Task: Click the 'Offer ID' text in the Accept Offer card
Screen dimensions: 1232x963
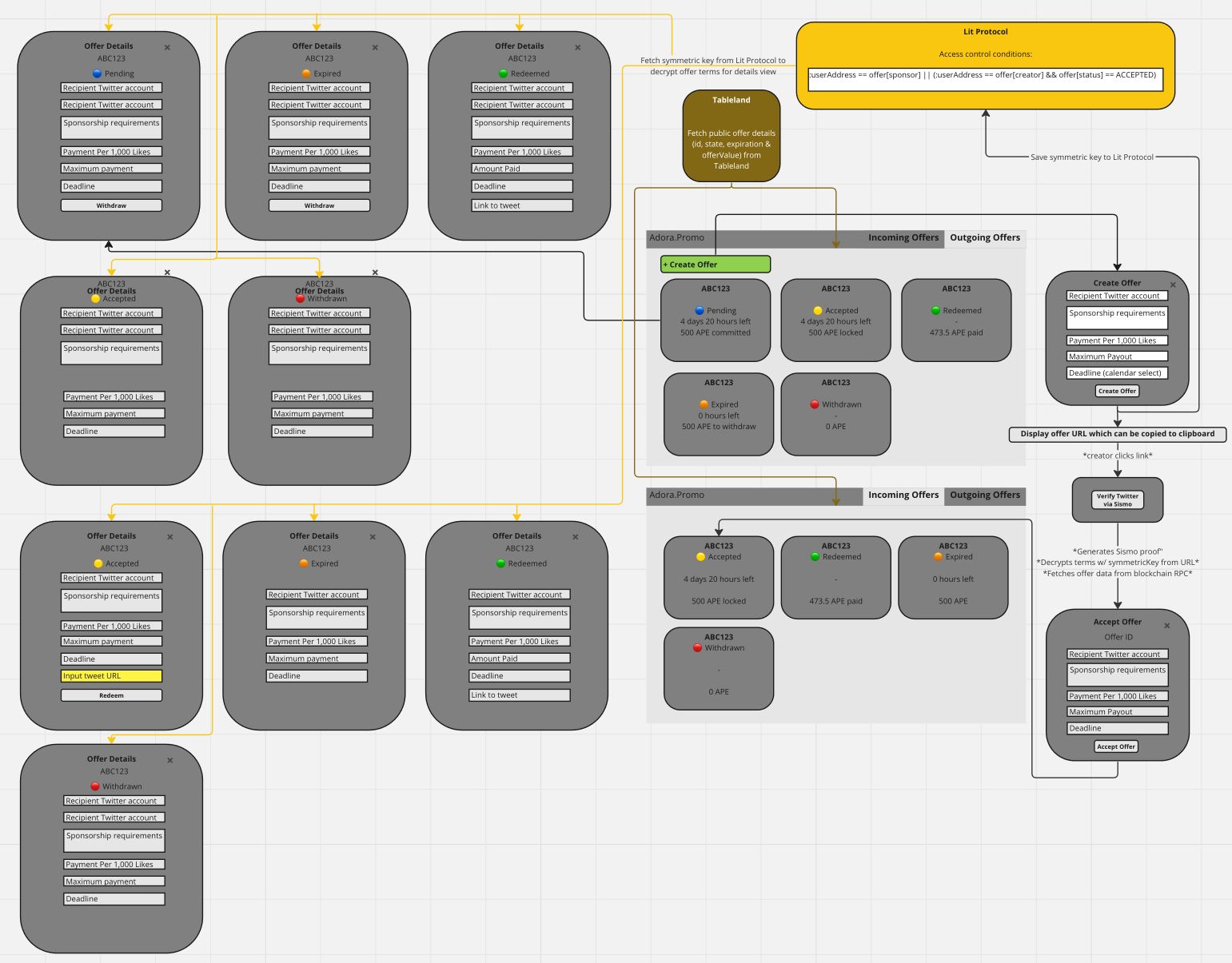Action: [1118, 637]
